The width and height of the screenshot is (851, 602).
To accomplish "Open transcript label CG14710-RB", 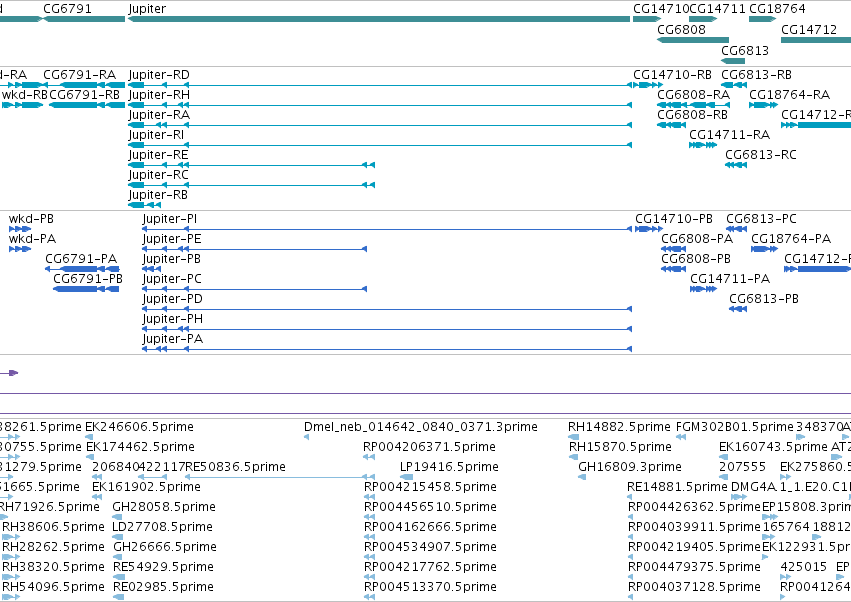I will click(672, 74).
